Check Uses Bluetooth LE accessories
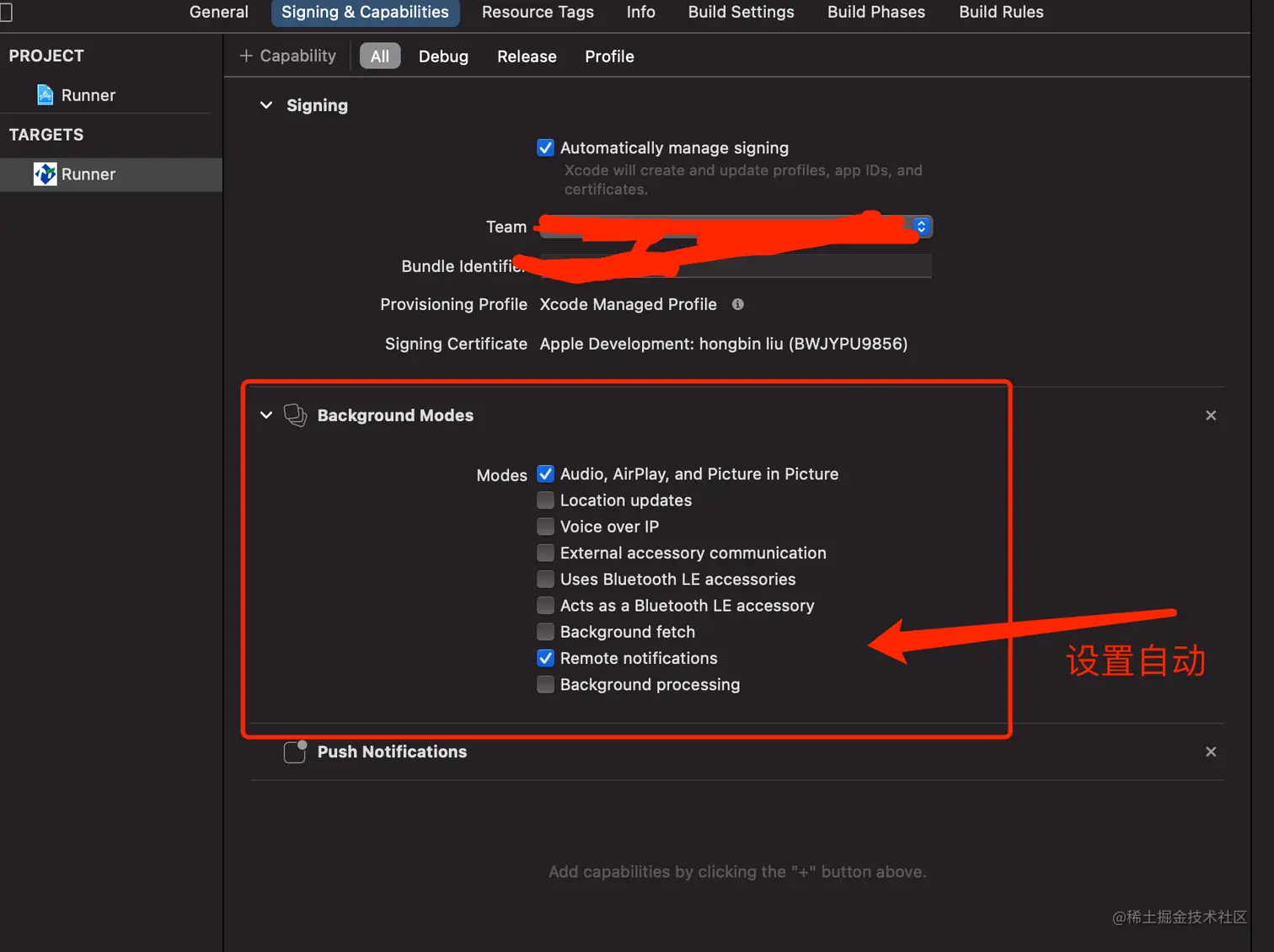Viewport: 1274px width, 952px height. tap(546, 579)
